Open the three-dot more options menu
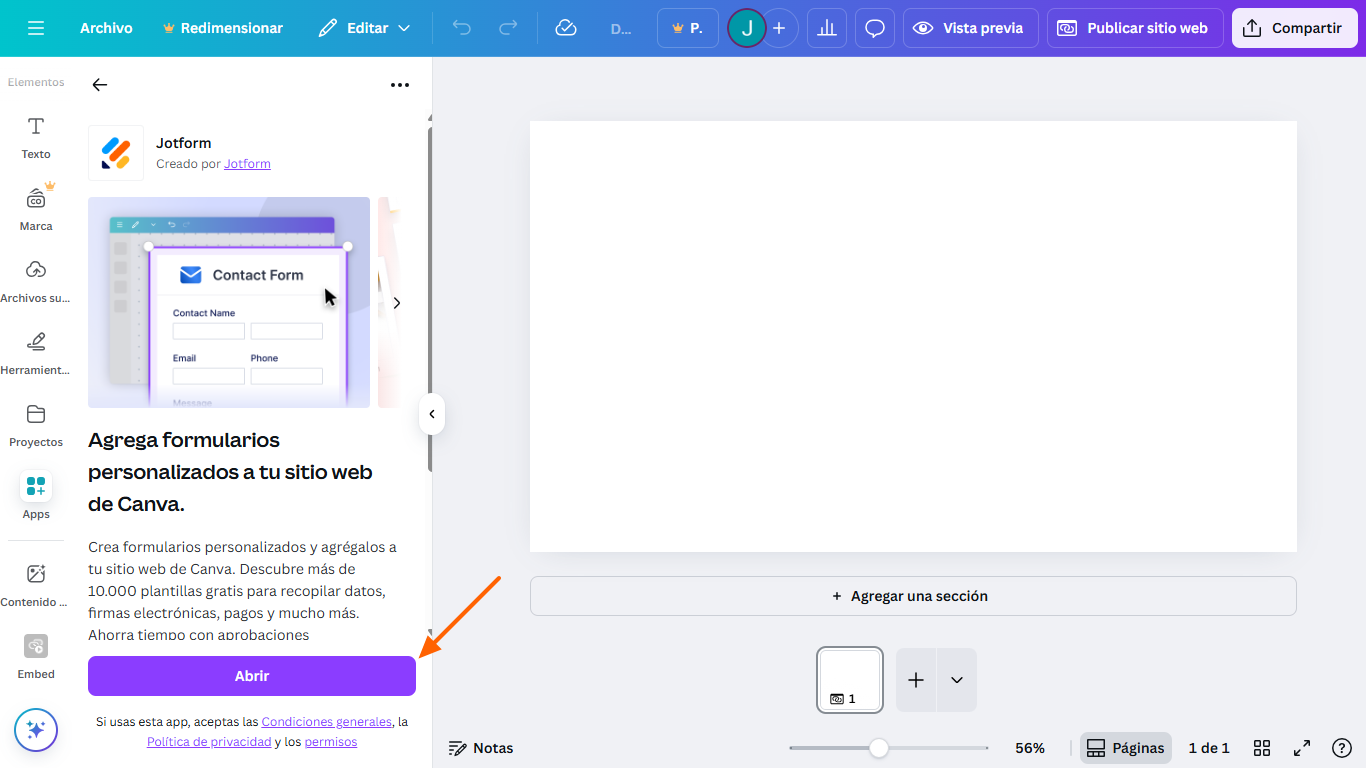1366x768 pixels. tap(400, 85)
